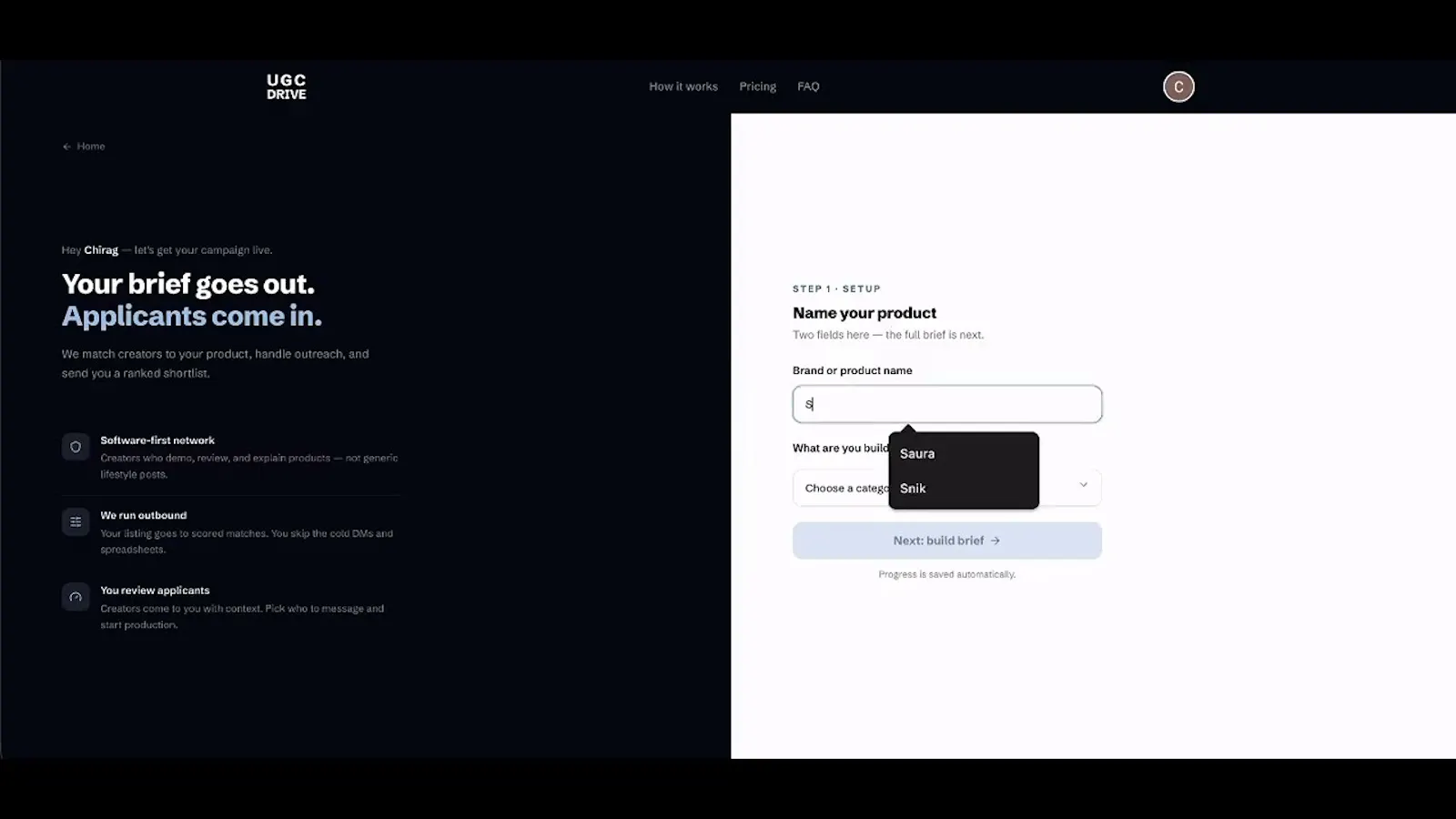The height and width of the screenshot is (819, 1456).
Task: Open the Choose a category combo box
Action: [x=947, y=488]
